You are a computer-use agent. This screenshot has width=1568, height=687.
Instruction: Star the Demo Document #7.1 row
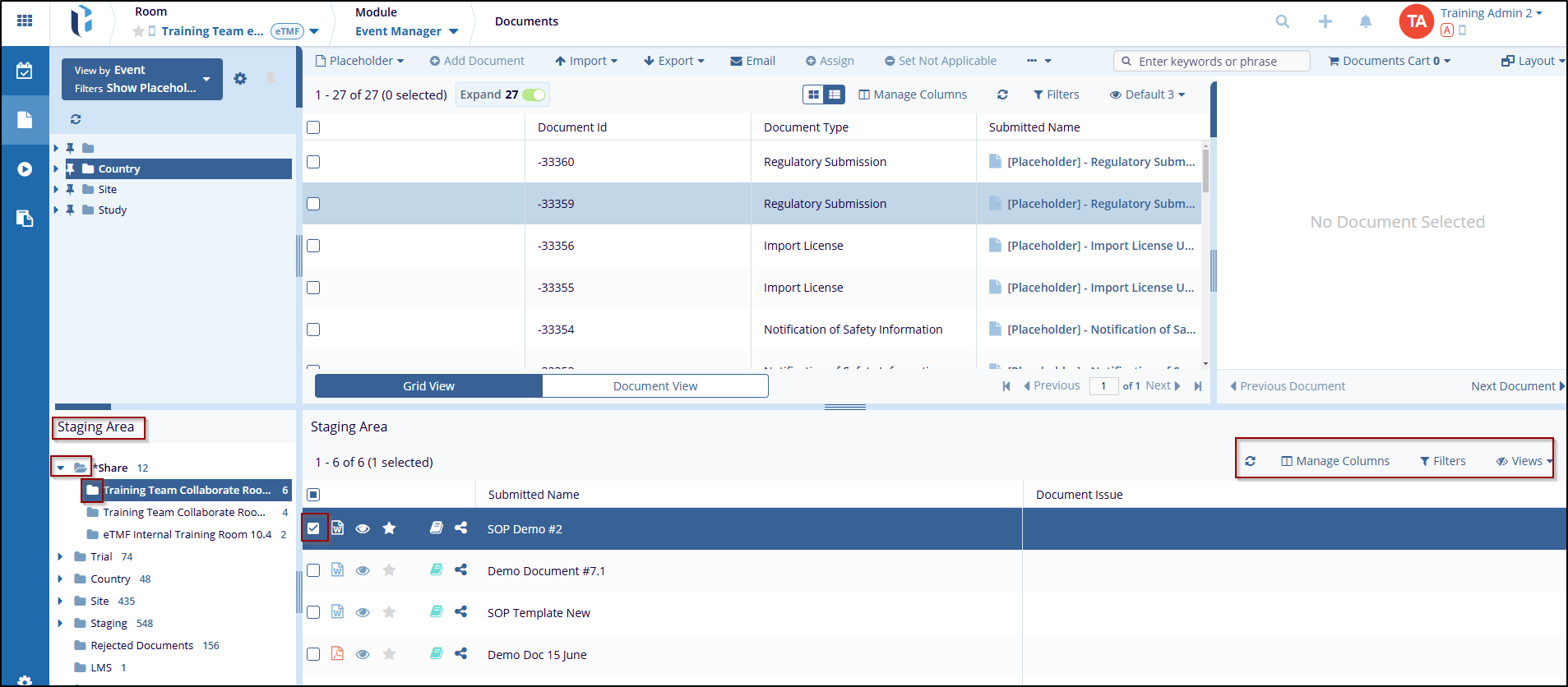[x=389, y=570]
